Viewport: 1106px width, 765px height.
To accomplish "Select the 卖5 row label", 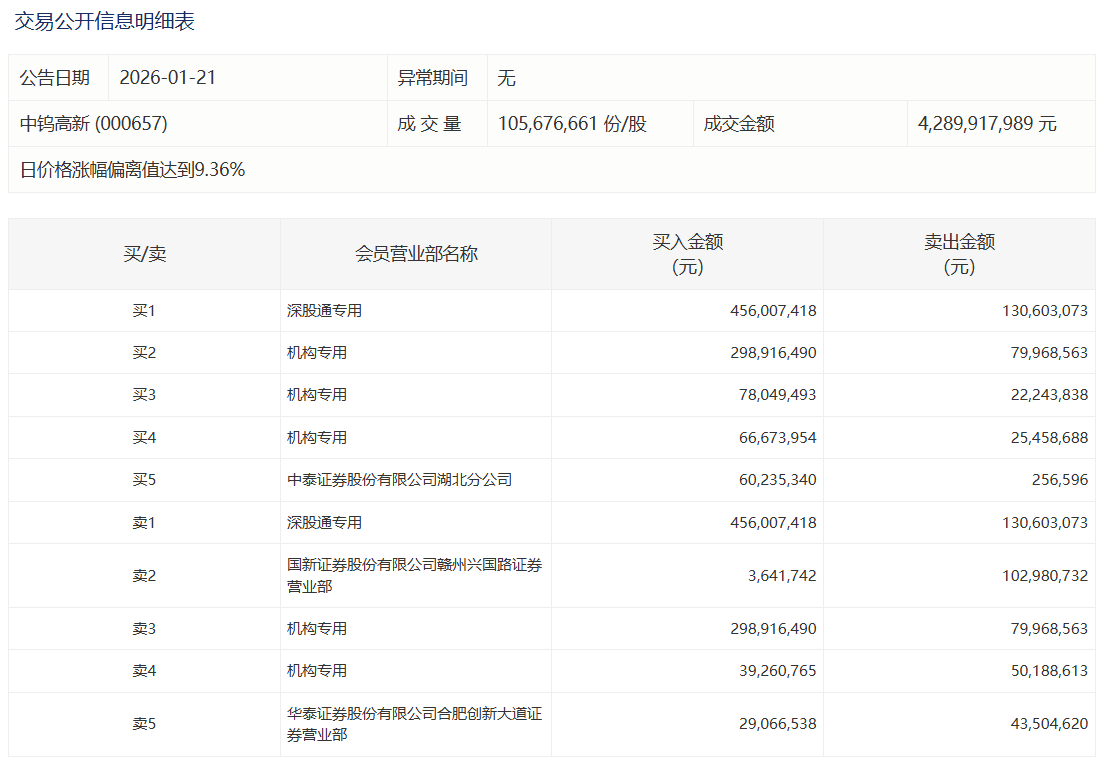I will 144,724.
